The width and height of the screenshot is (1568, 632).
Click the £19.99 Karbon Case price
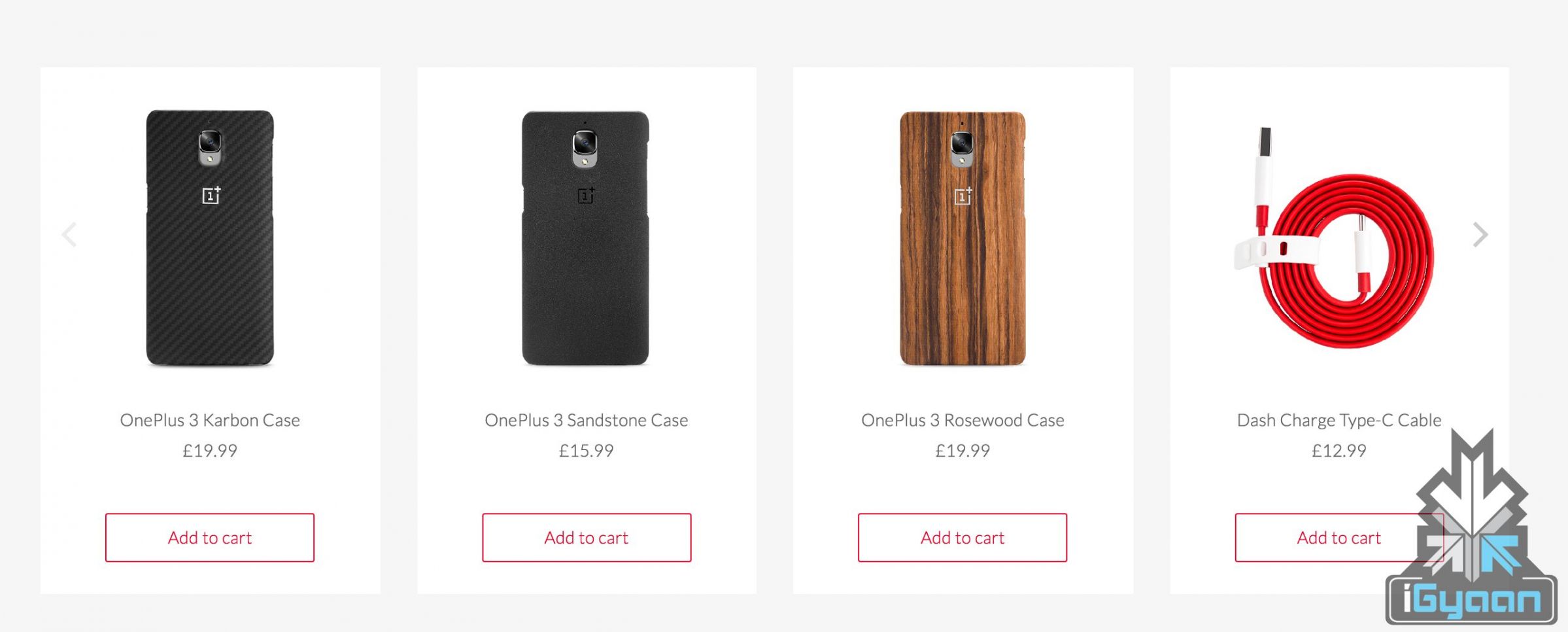pos(210,451)
